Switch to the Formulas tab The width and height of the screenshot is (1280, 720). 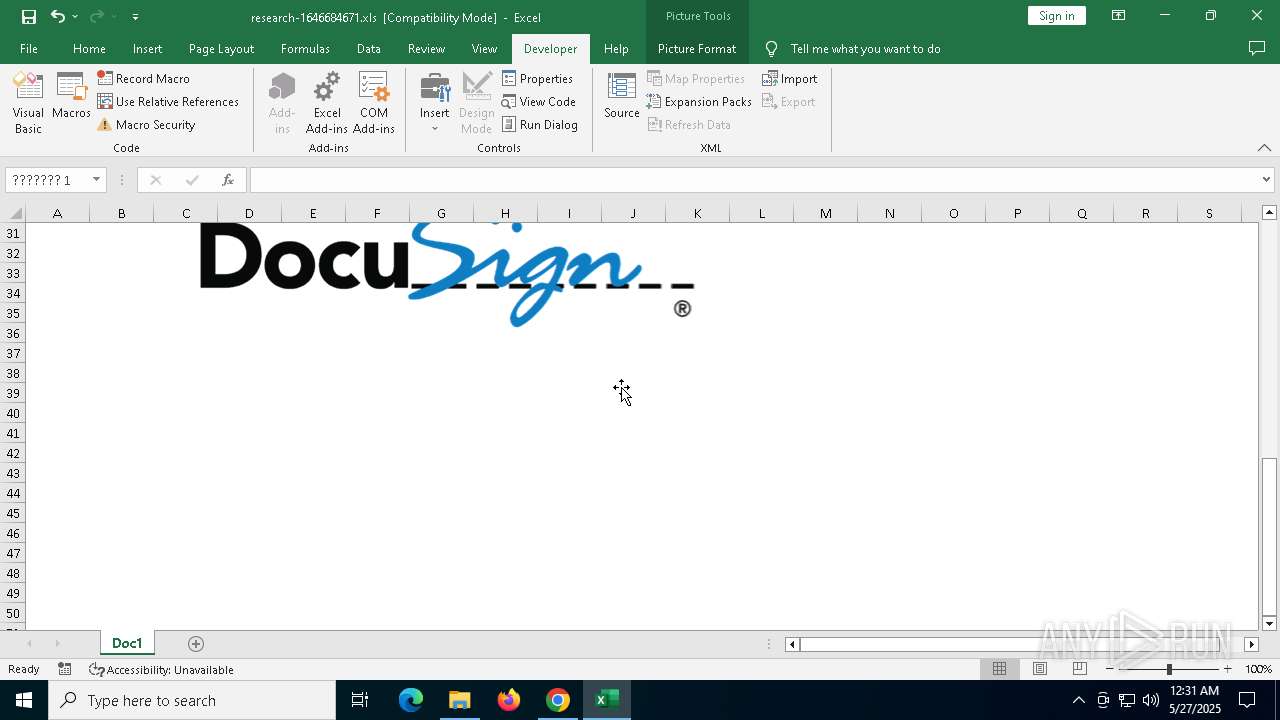[x=305, y=48]
